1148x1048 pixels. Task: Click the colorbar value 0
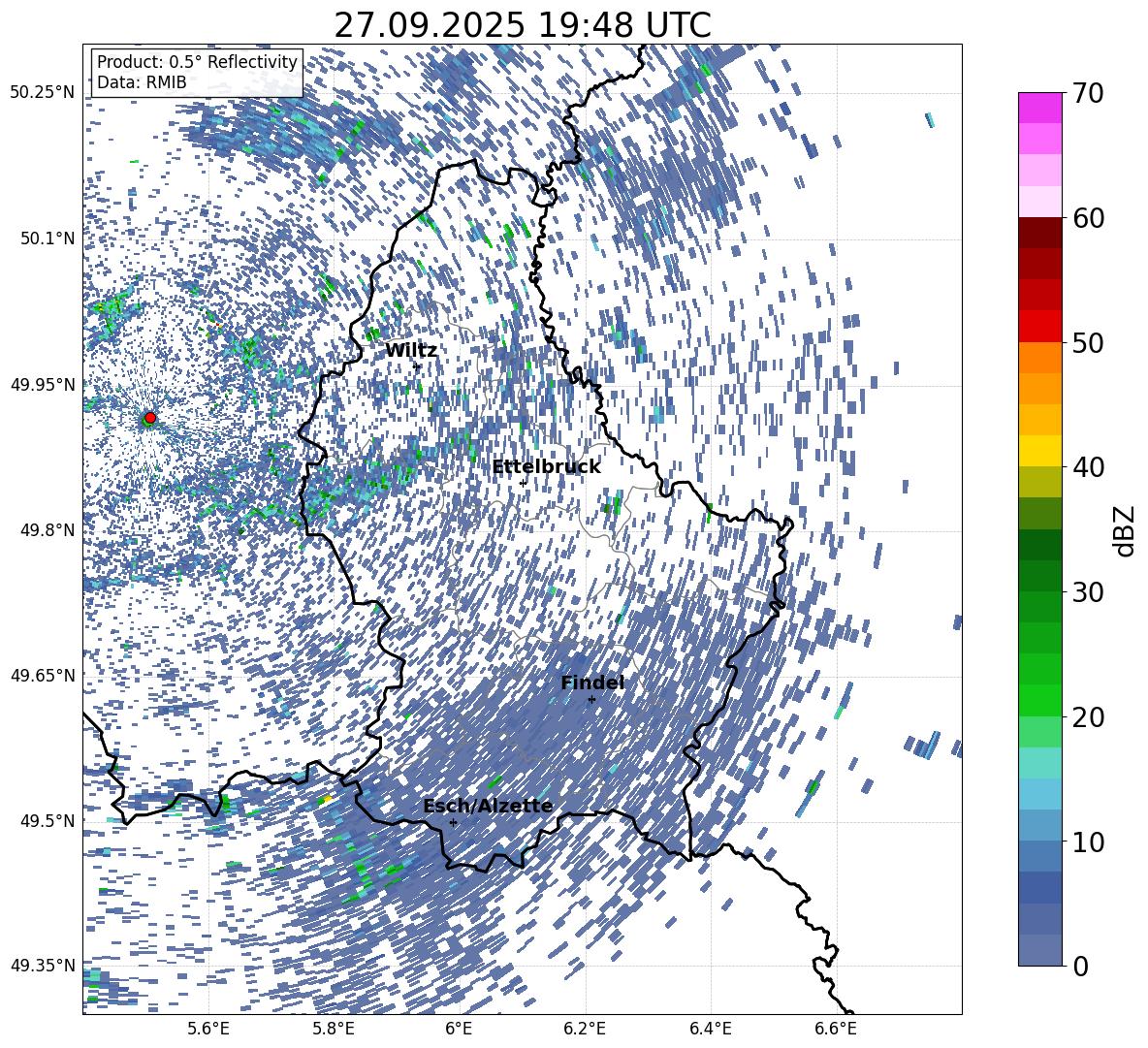(1080, 966)
